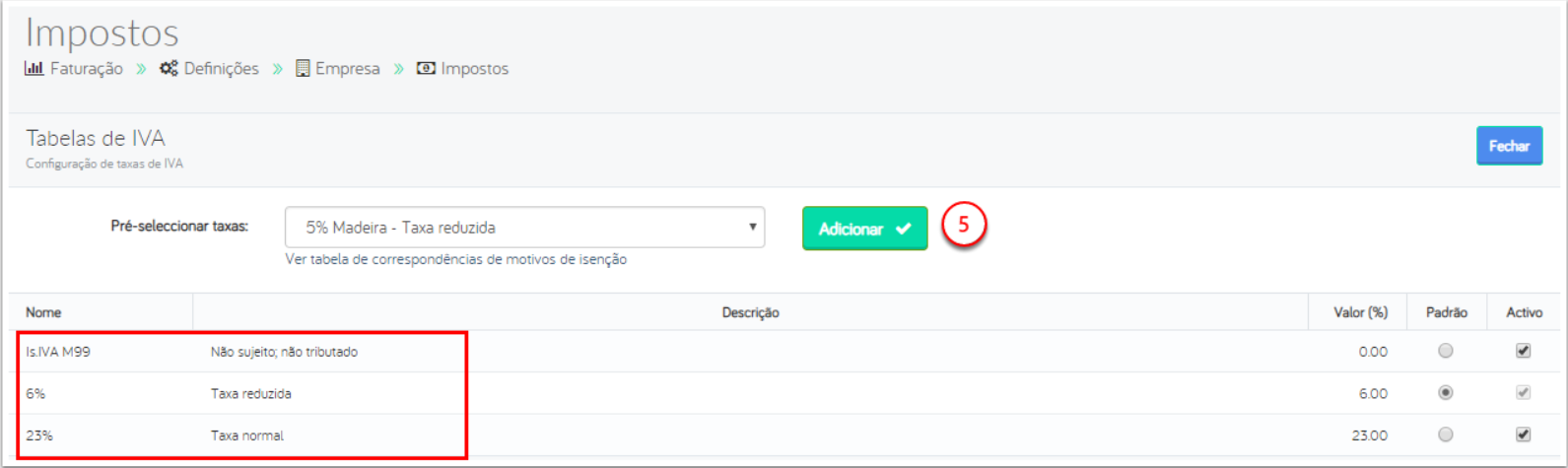Toggle Activo checkbox for Is.IVA M99
This screenshot has height=468, width=1568.
1523,351
